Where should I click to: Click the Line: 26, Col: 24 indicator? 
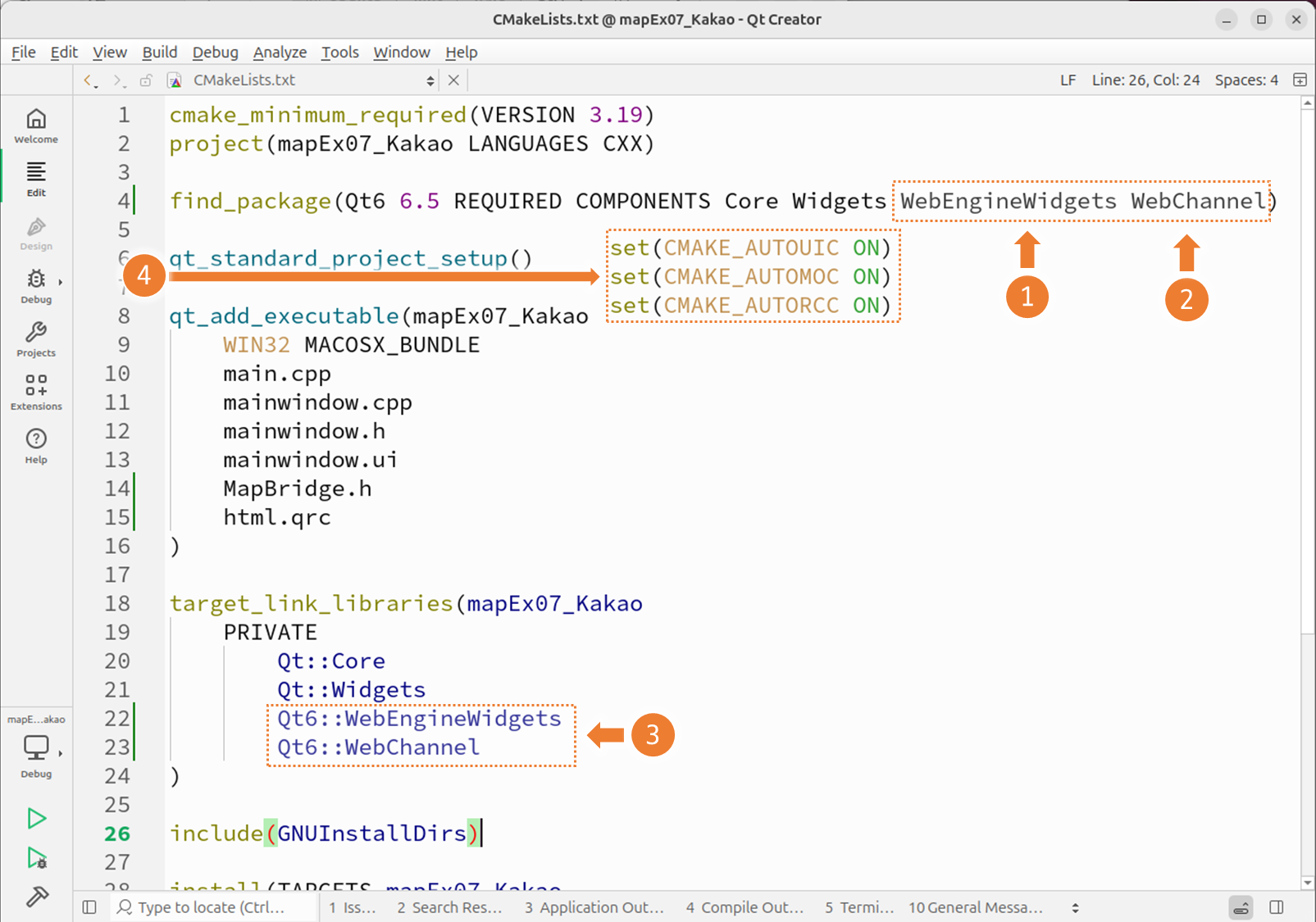pyautogui.click(x=1145, y=80)
